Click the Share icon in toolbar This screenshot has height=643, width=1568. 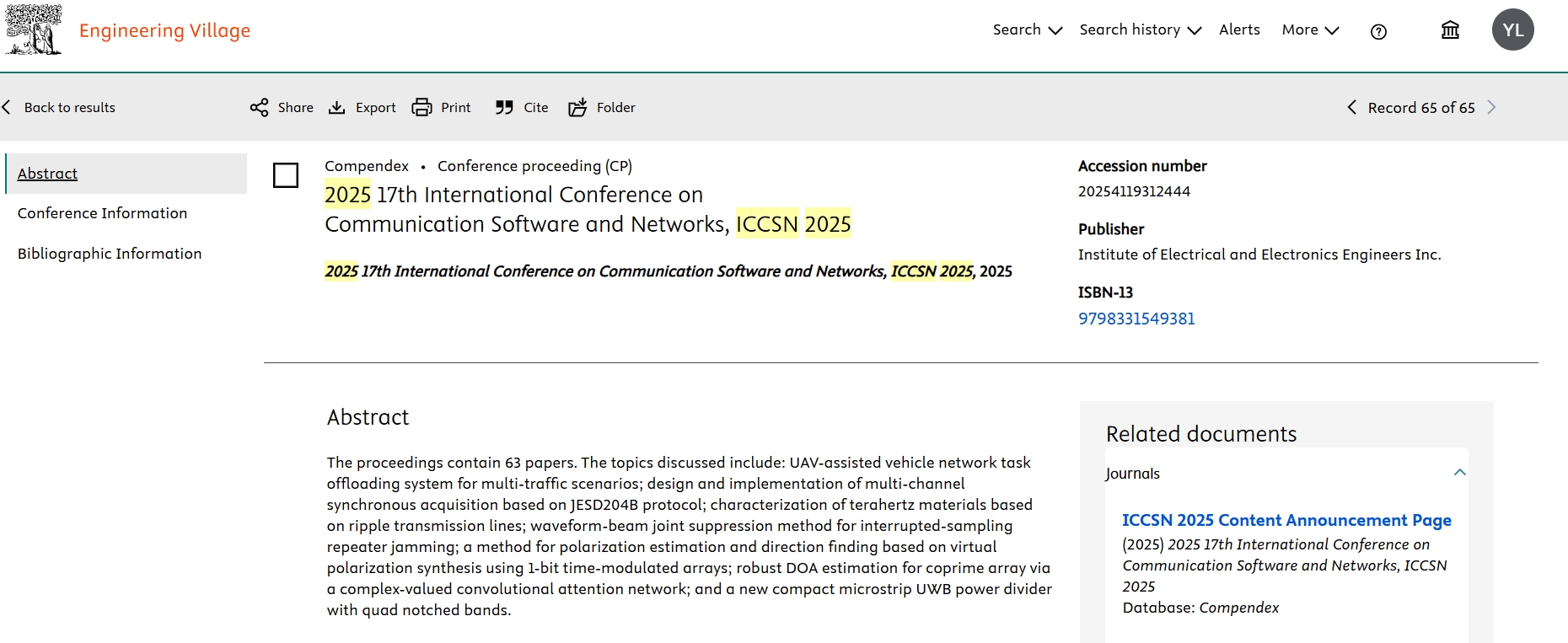[260, 108]
